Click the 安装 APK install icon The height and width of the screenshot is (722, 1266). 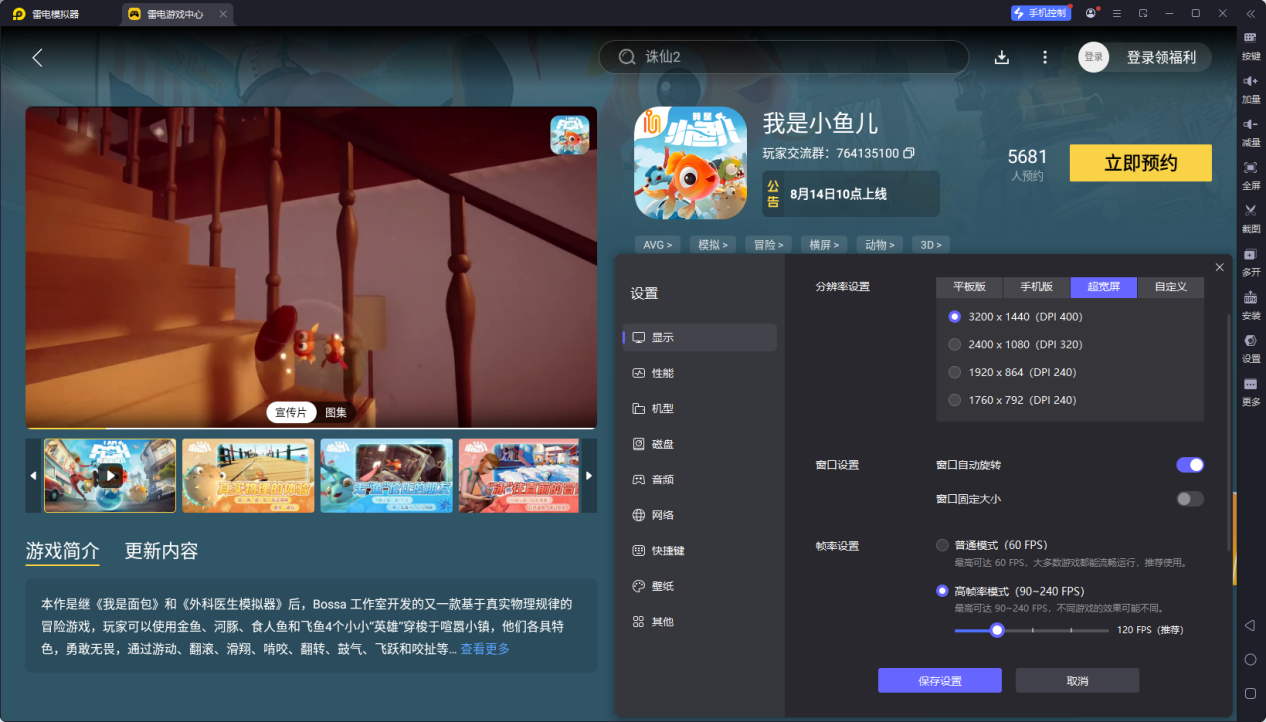point(1250,297)
